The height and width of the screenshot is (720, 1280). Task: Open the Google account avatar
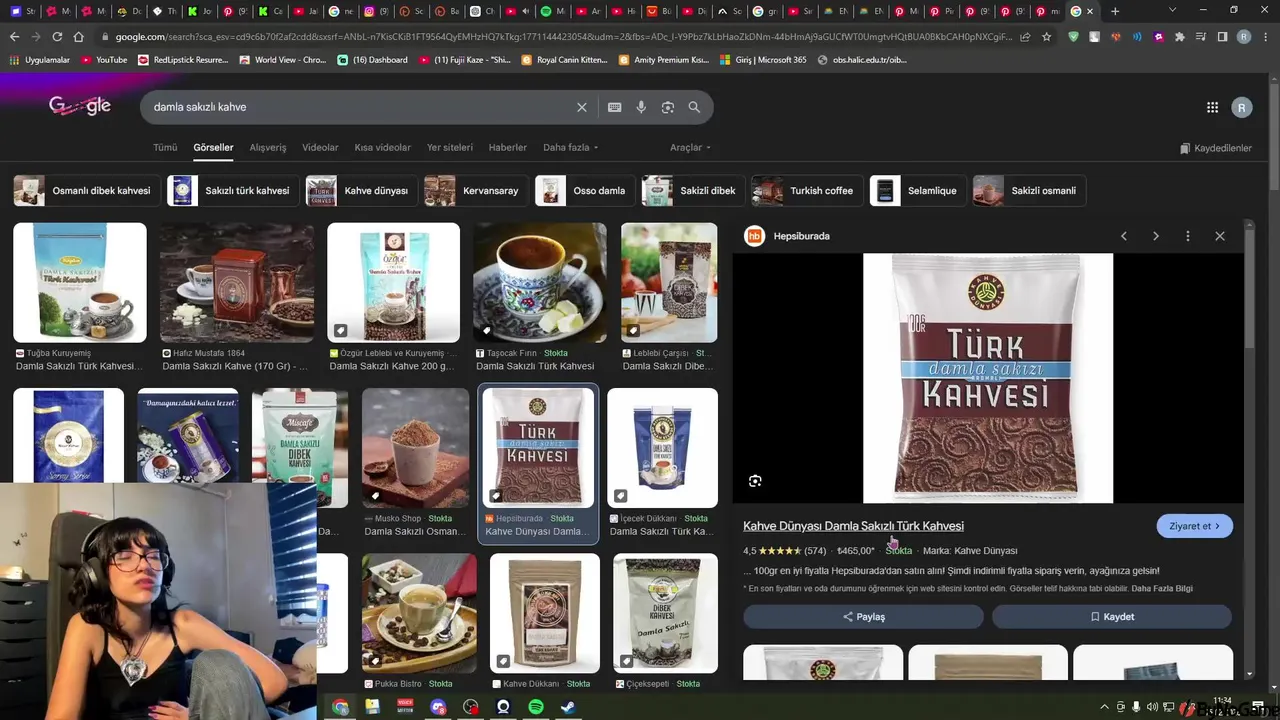click(x=1242, y=108)
